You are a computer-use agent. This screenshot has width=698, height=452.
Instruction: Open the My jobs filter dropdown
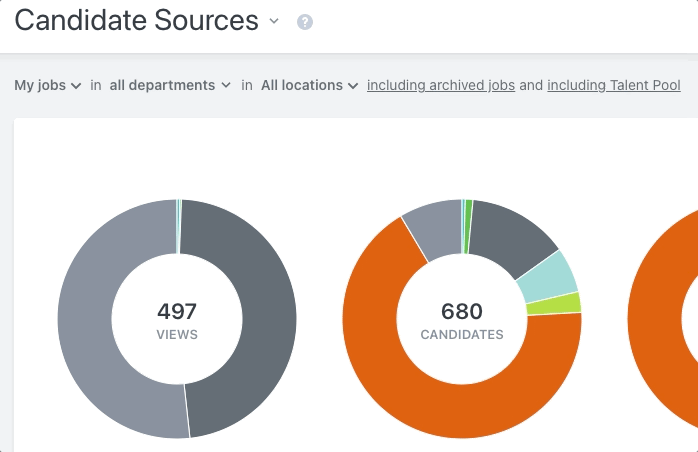tap(48, 85)
